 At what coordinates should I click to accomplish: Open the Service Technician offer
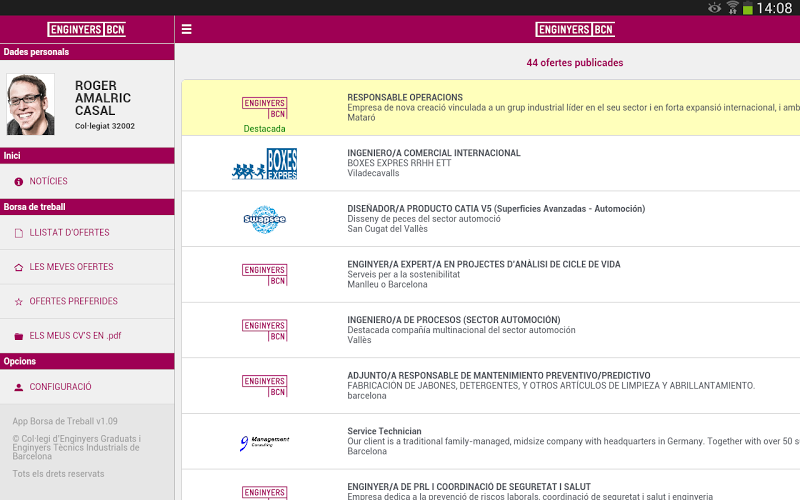point(491,441)
